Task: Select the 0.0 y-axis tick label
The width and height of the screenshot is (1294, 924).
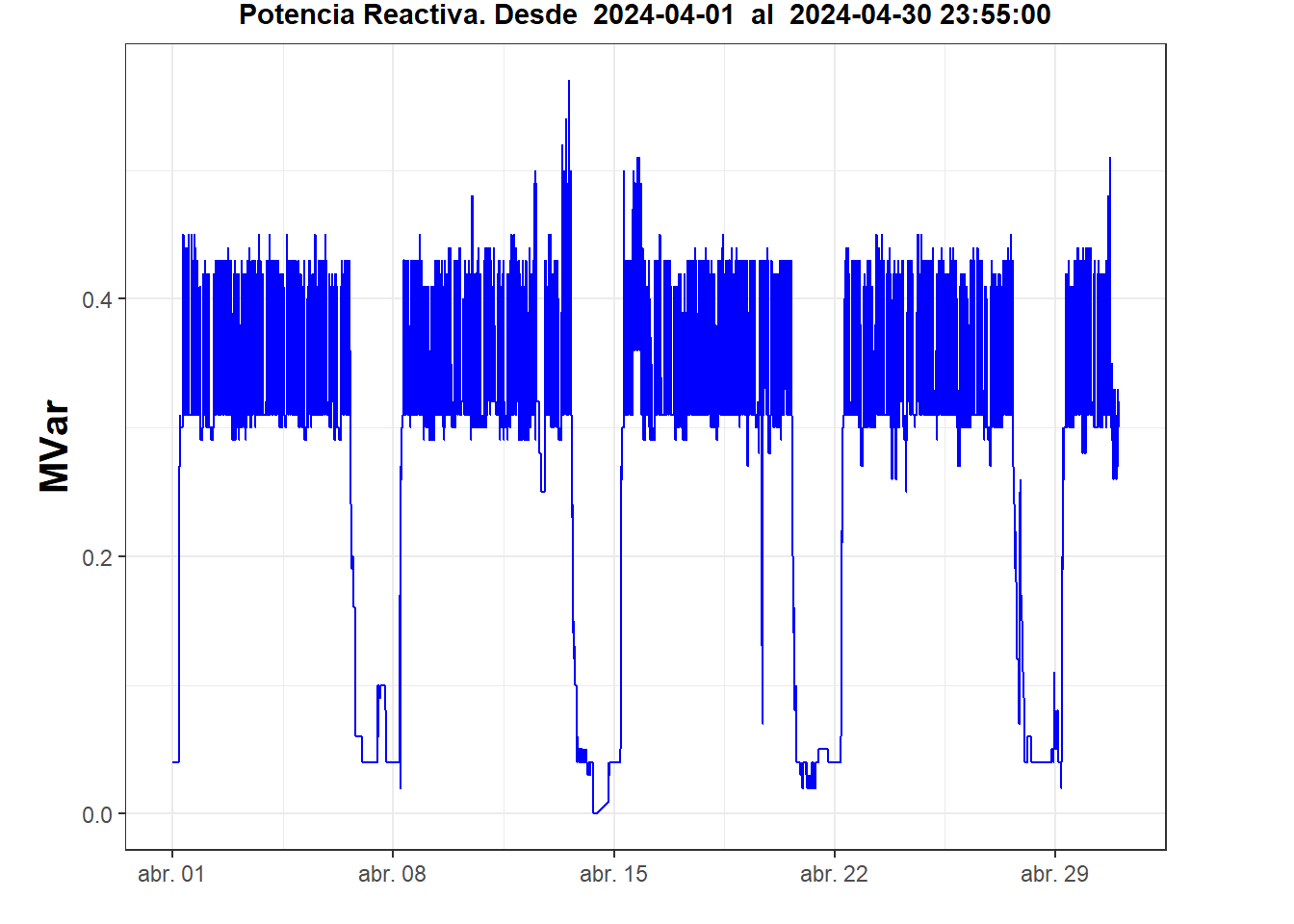Action: pyautogui.click(x=97, y=815)
